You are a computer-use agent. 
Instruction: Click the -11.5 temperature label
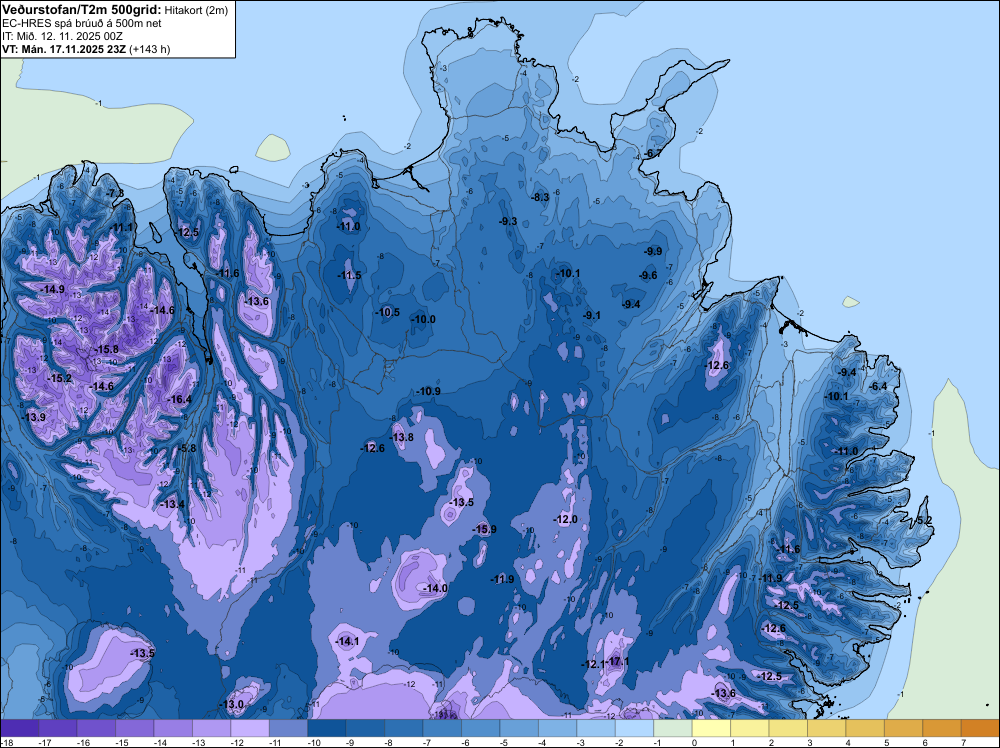(349, 275)
